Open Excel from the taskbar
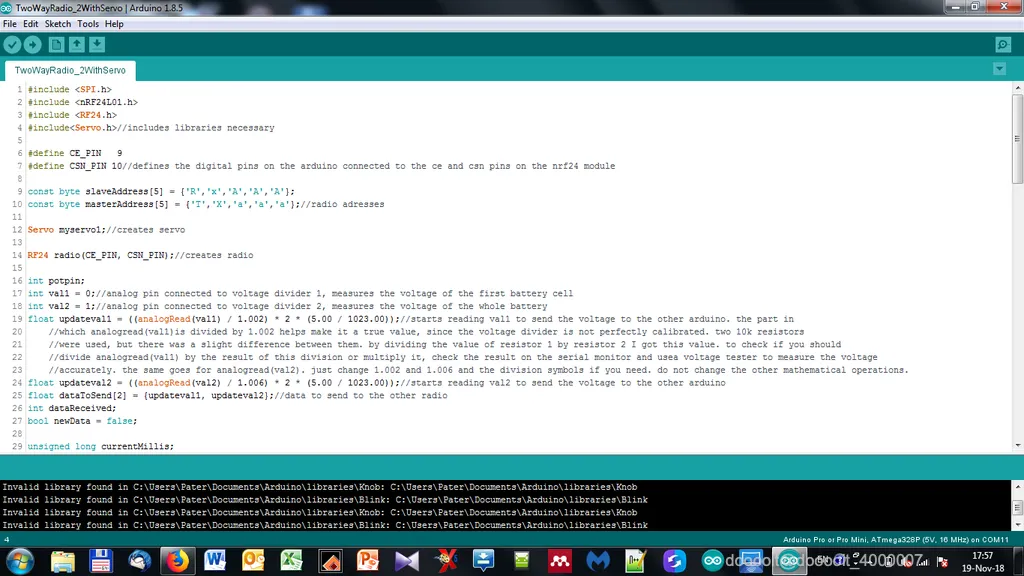1024x576 pixels. click(291, 561)
